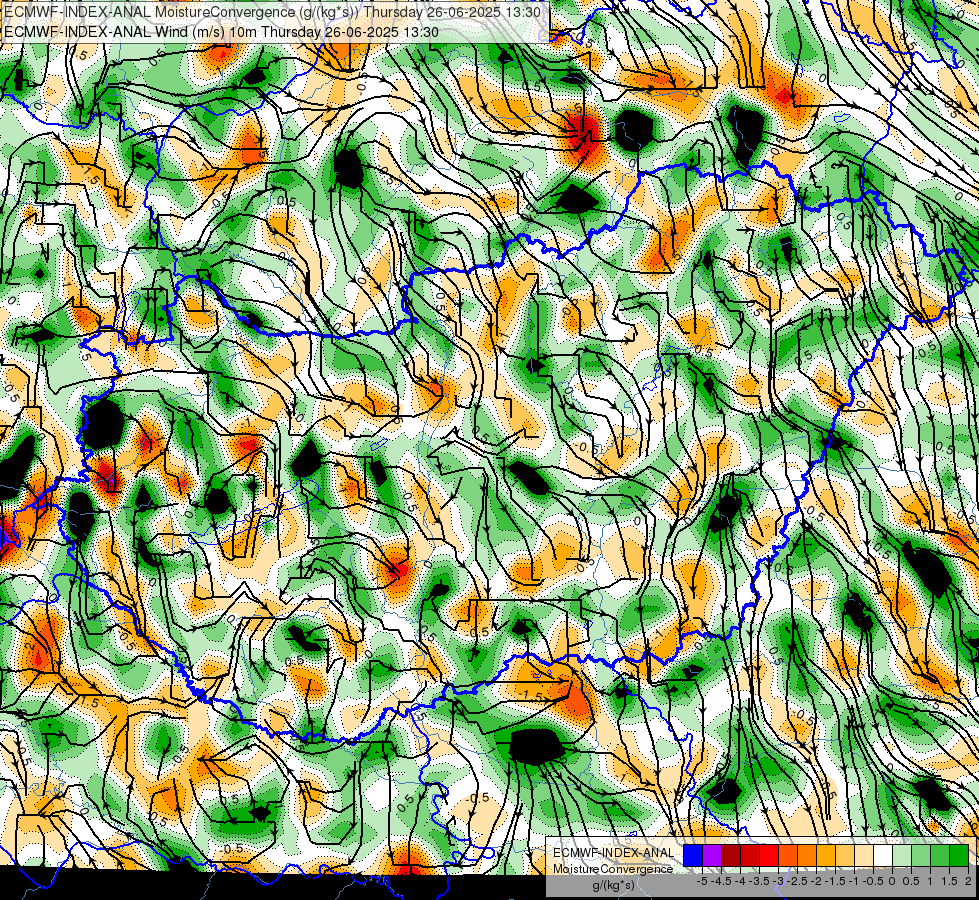Screen dimensions: 979x900
Task: Click the MoistureConvergence title line at top
Action: (272, 12)
